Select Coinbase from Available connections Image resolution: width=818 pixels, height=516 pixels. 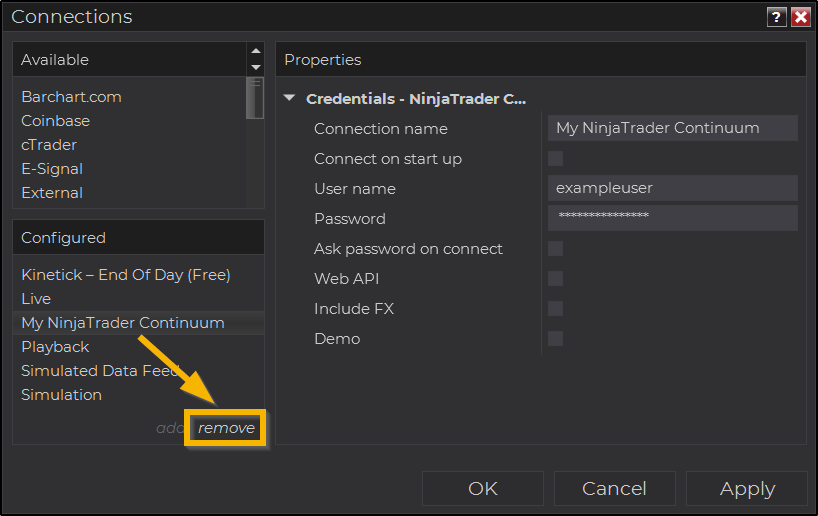[55, 121]
